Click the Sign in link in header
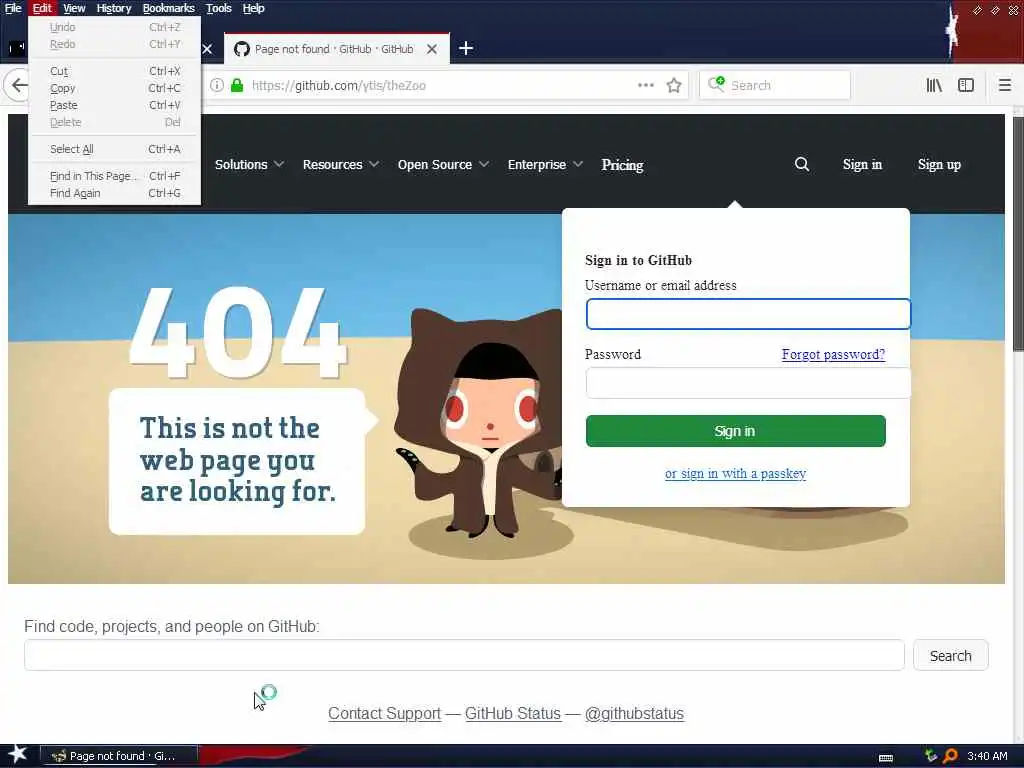 click(x=862, y=165)
